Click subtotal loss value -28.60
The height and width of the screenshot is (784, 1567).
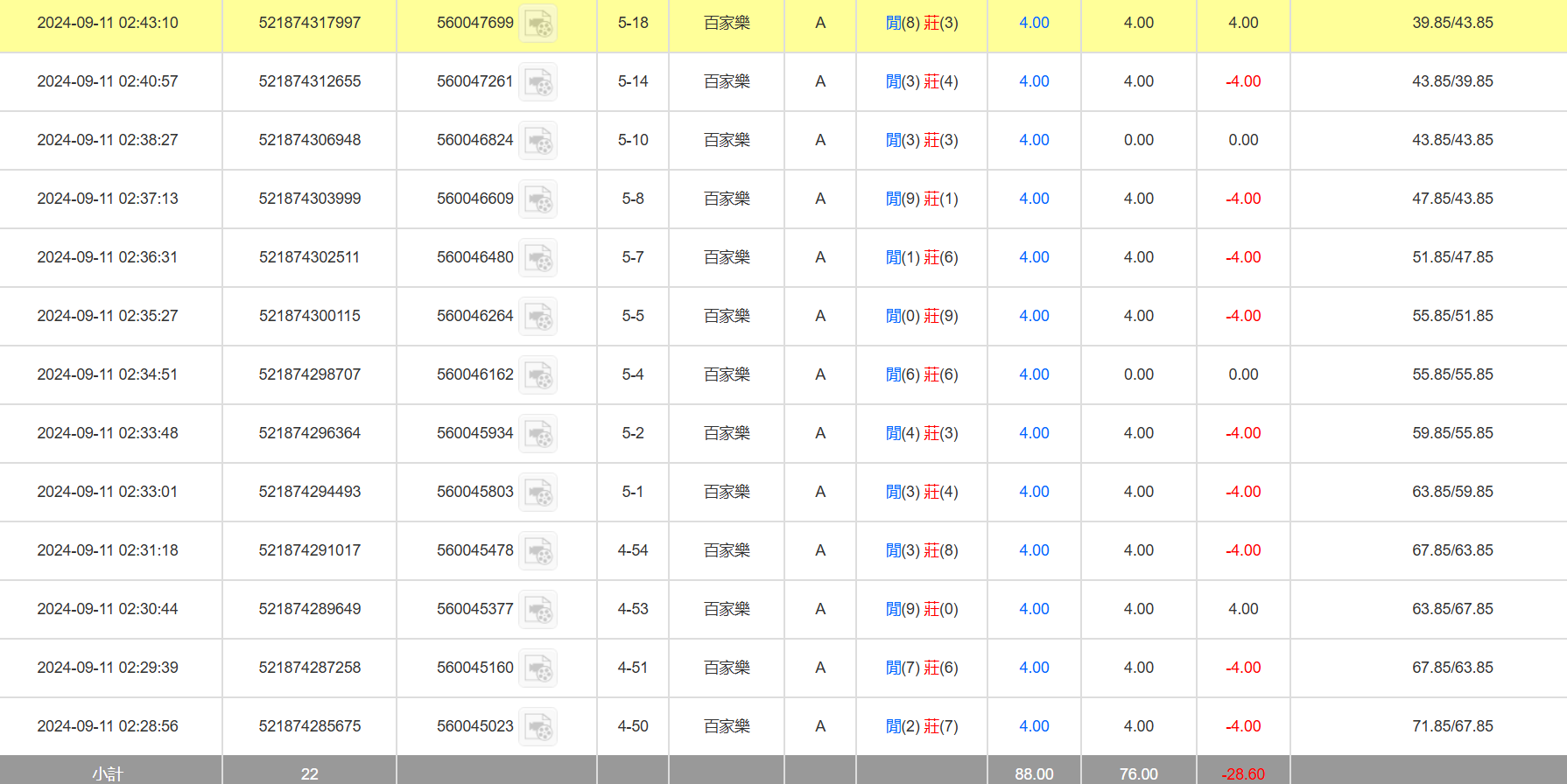(x=1242, y=773)
